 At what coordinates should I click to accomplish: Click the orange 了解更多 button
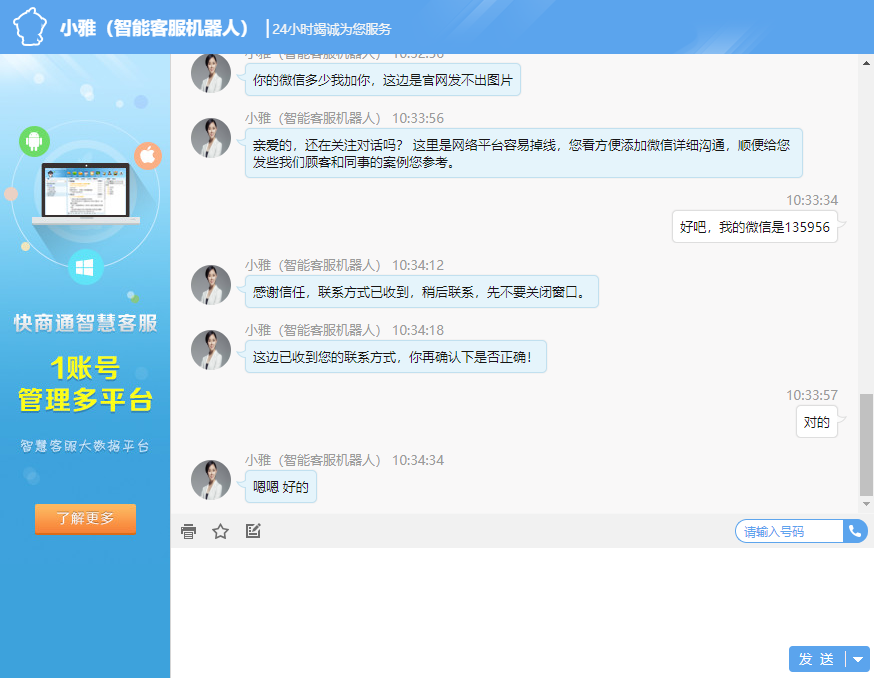85,519
